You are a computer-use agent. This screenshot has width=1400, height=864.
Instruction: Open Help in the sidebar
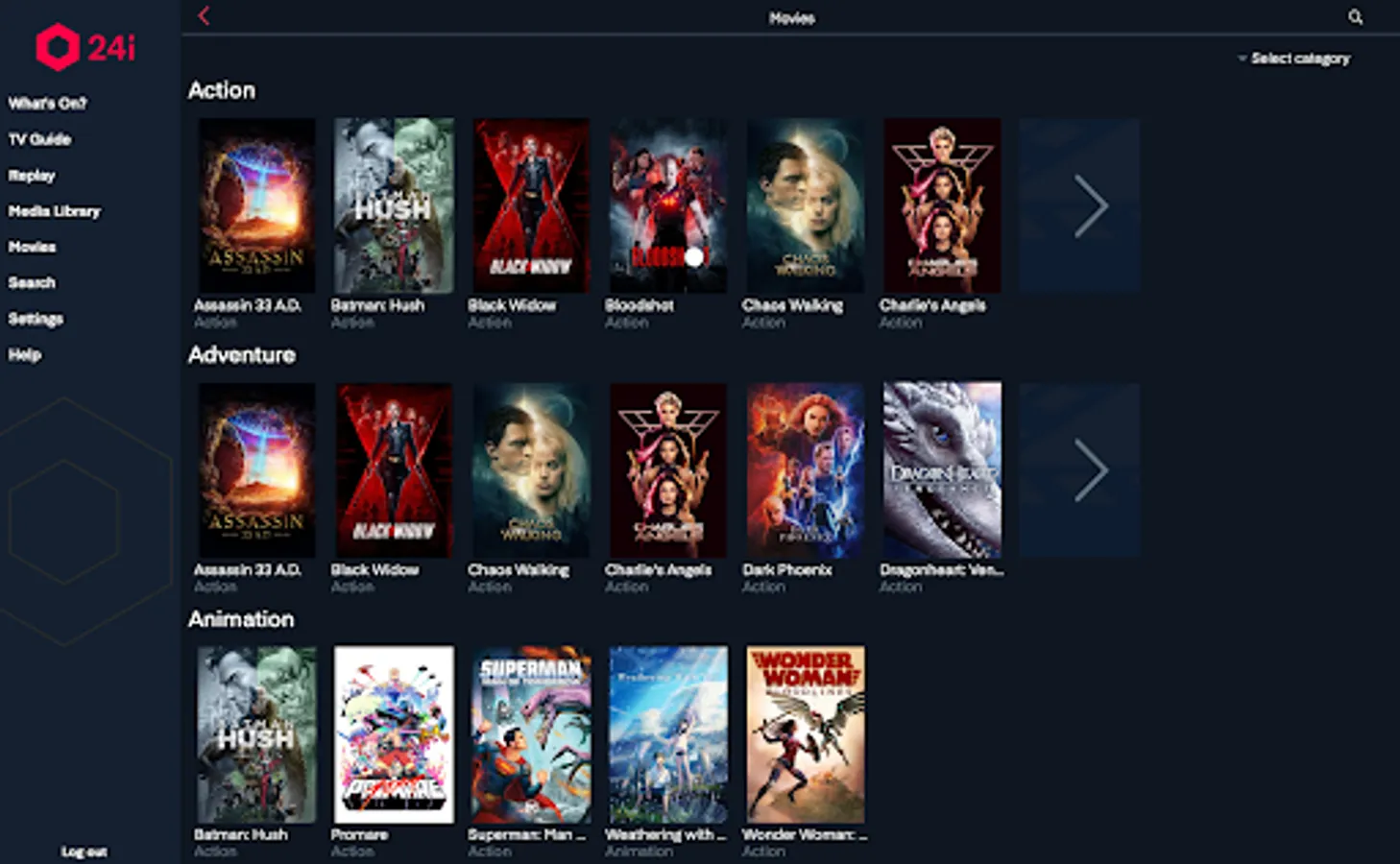click(x=25, y=354)
